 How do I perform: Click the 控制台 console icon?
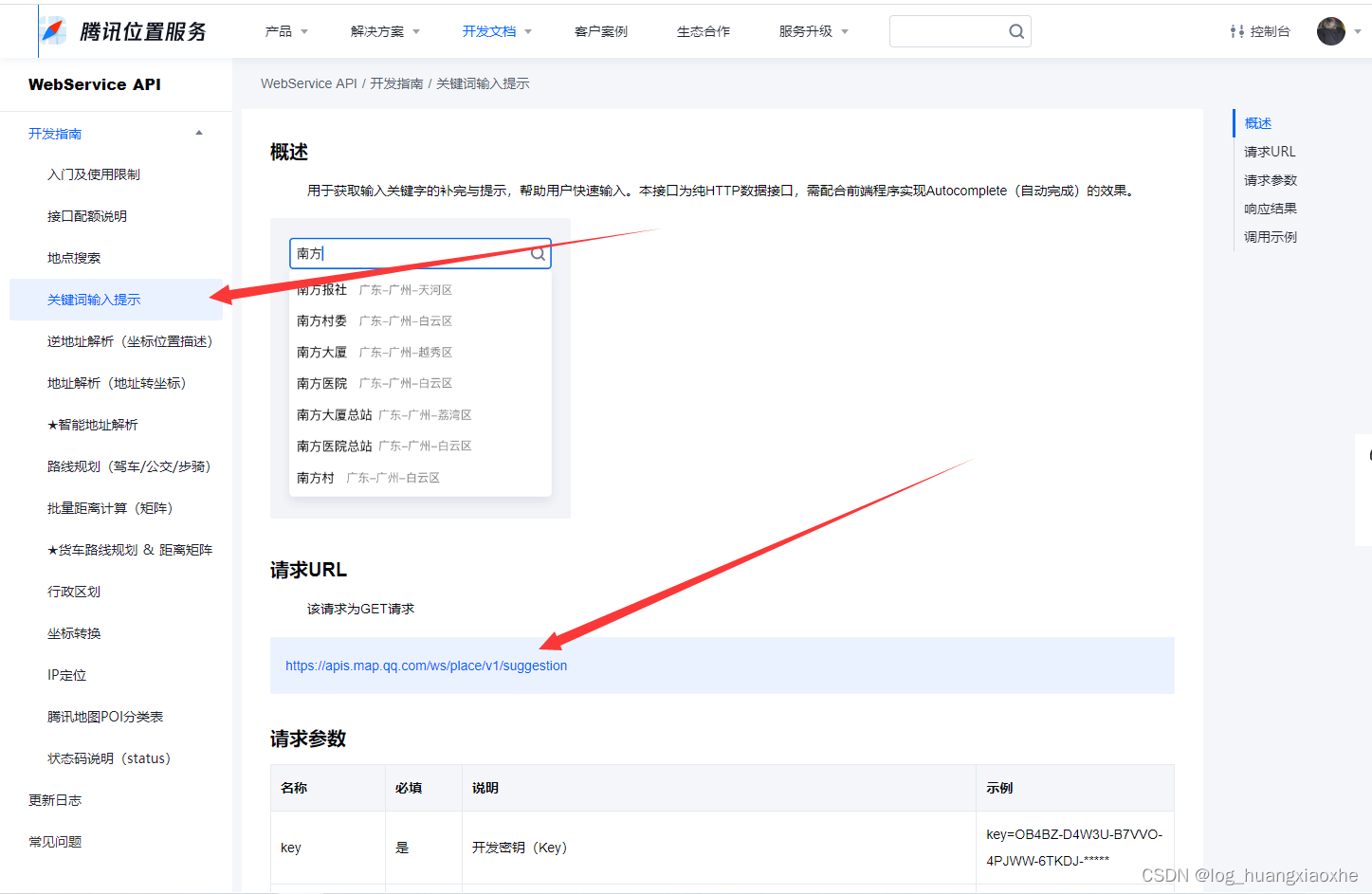pyautogui.click(x=1237, y=31)
